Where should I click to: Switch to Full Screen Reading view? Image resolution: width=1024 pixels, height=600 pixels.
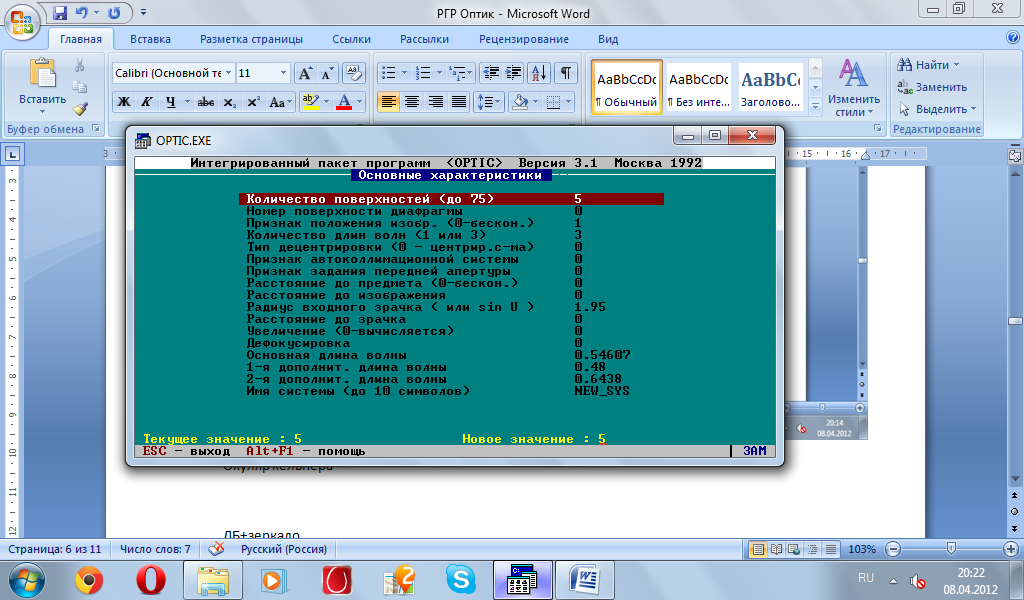776,549
